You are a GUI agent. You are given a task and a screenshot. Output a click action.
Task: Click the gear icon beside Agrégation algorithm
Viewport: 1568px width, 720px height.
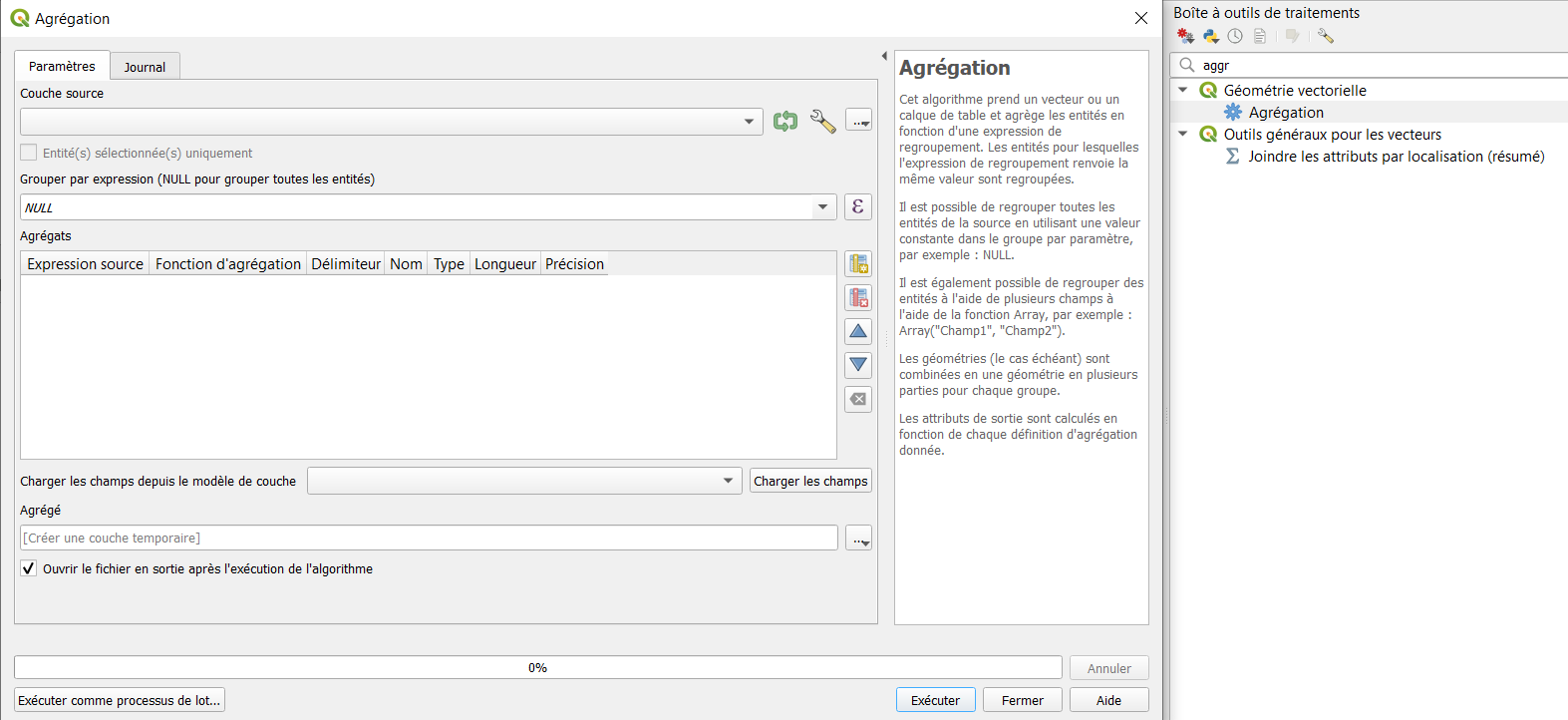[1233, 112]
